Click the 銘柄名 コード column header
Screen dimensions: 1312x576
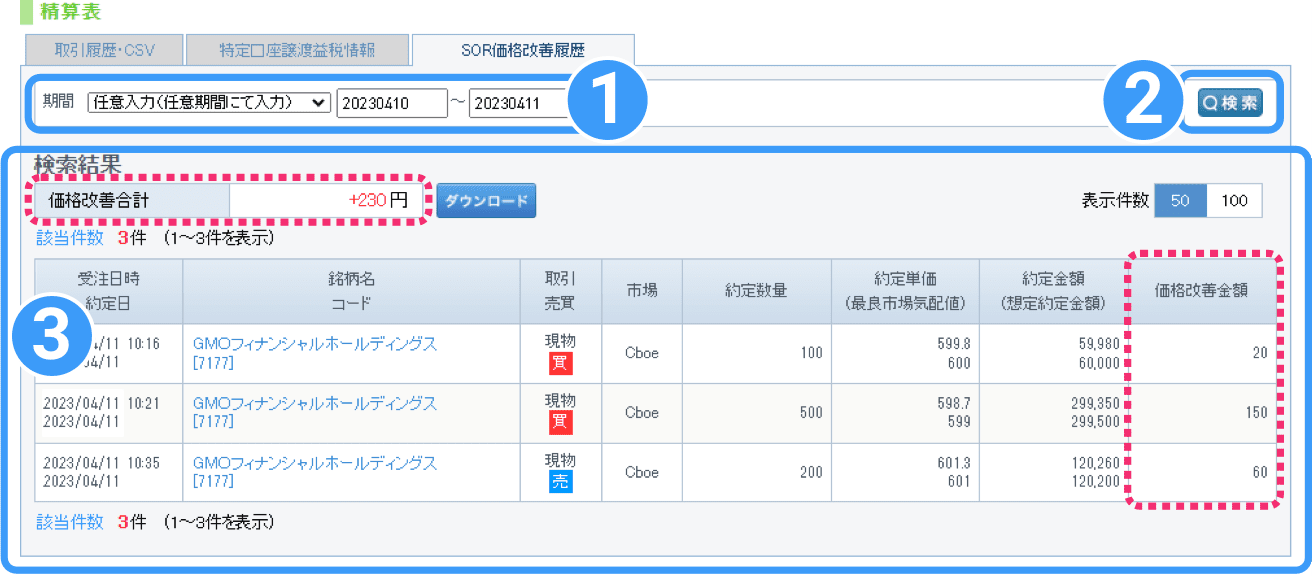tap(351, 291)
